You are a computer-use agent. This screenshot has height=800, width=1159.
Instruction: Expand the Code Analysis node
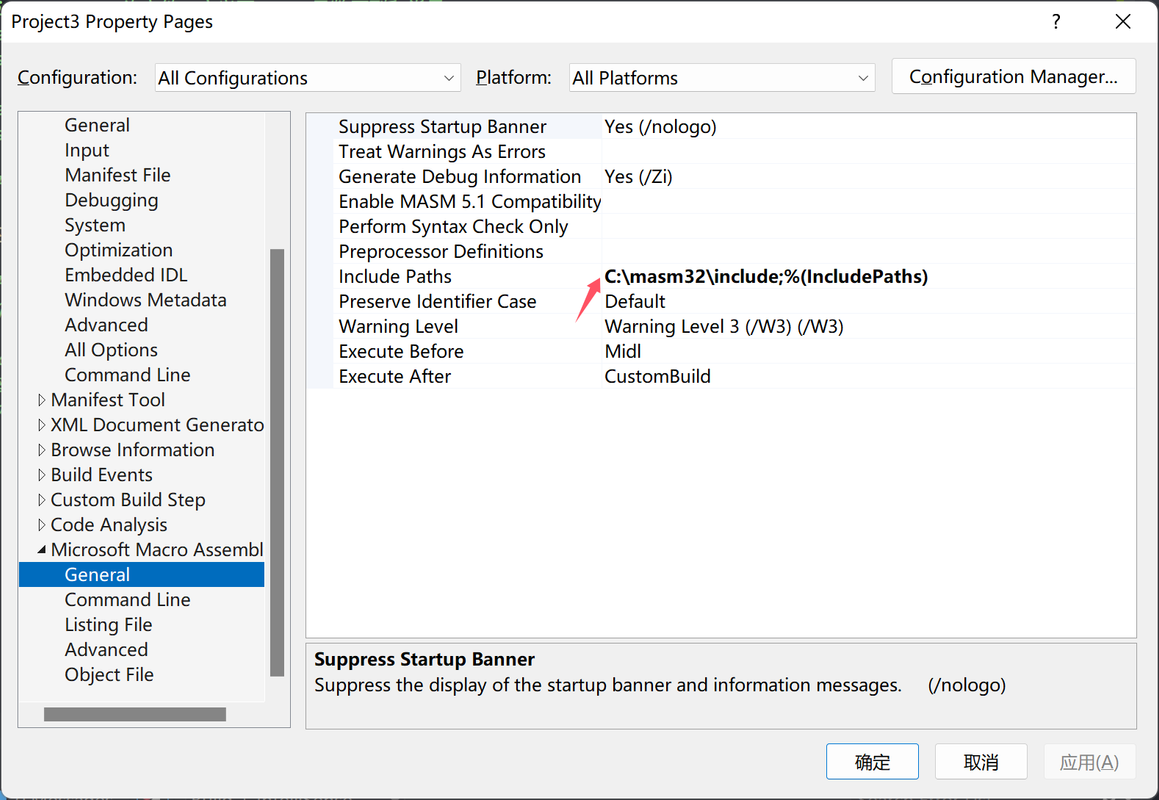tap(41, 525)
